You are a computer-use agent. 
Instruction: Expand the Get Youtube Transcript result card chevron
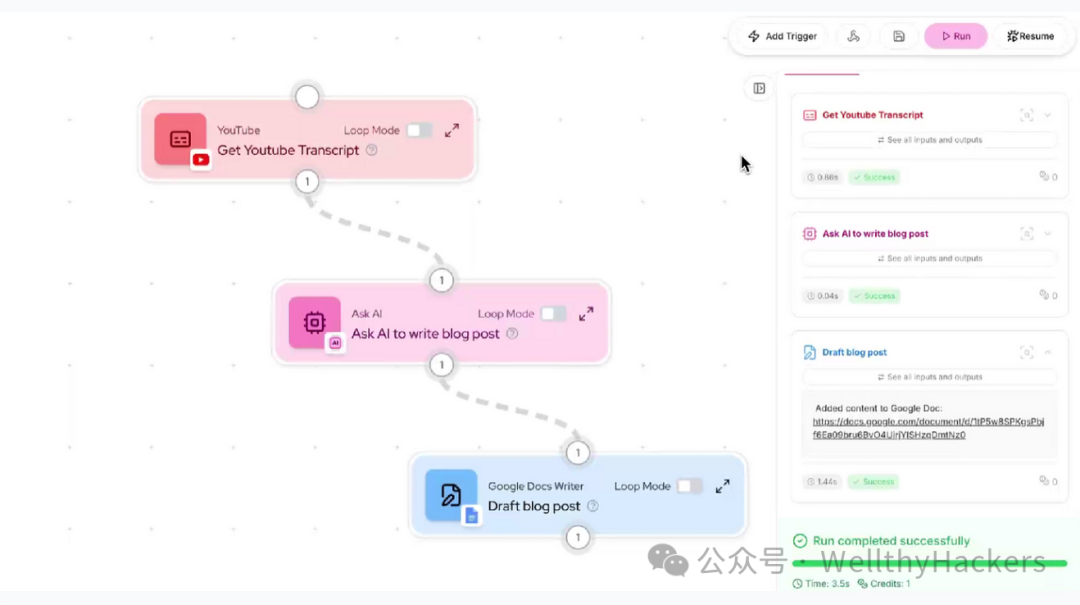[1048, 115]
